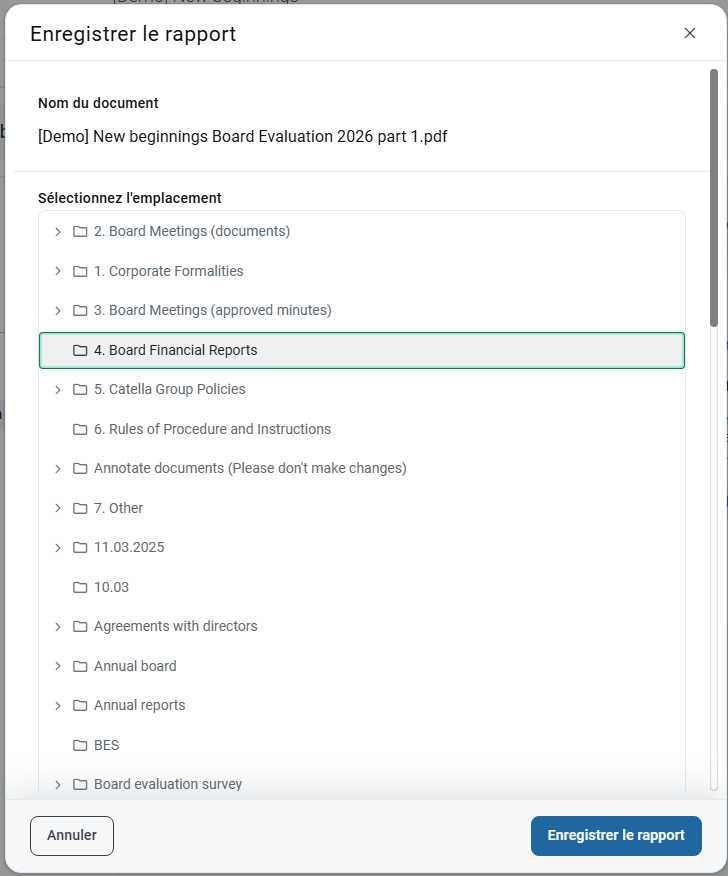Select the Annotate documents folder
Image resolution: width=728 pixels, height=876 pixels.
click(x=250, y=469)
